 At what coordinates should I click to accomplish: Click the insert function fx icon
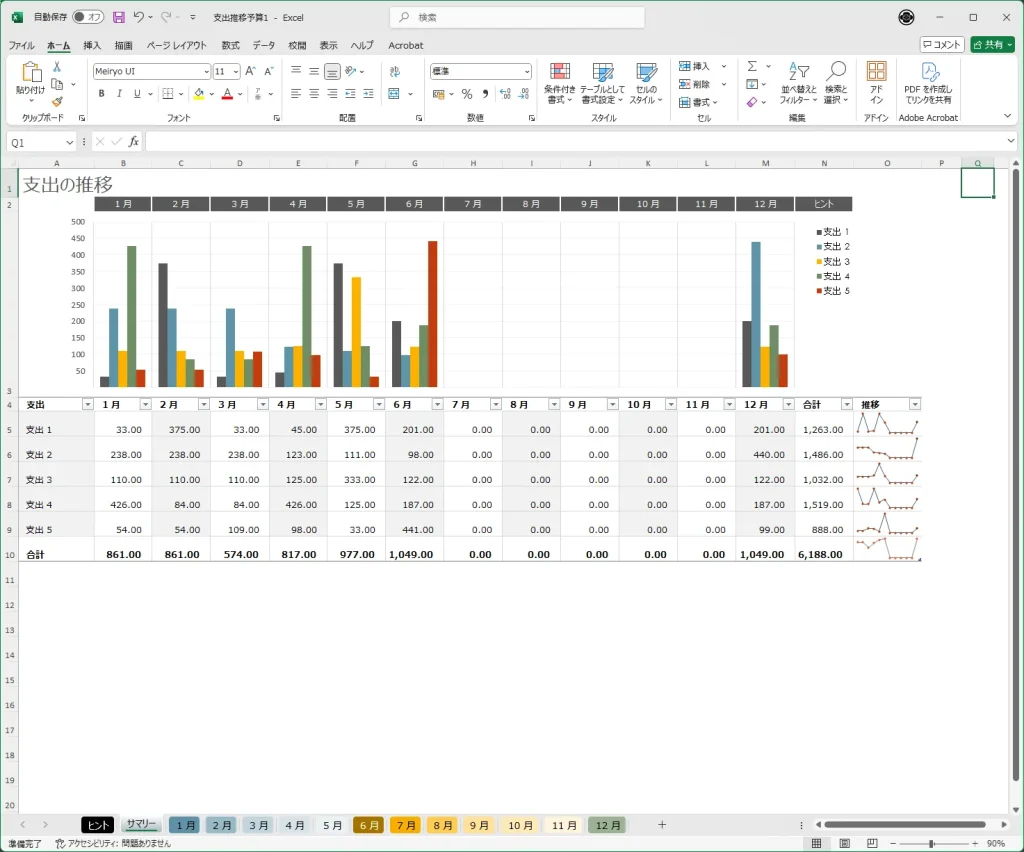tap(134, 142)
